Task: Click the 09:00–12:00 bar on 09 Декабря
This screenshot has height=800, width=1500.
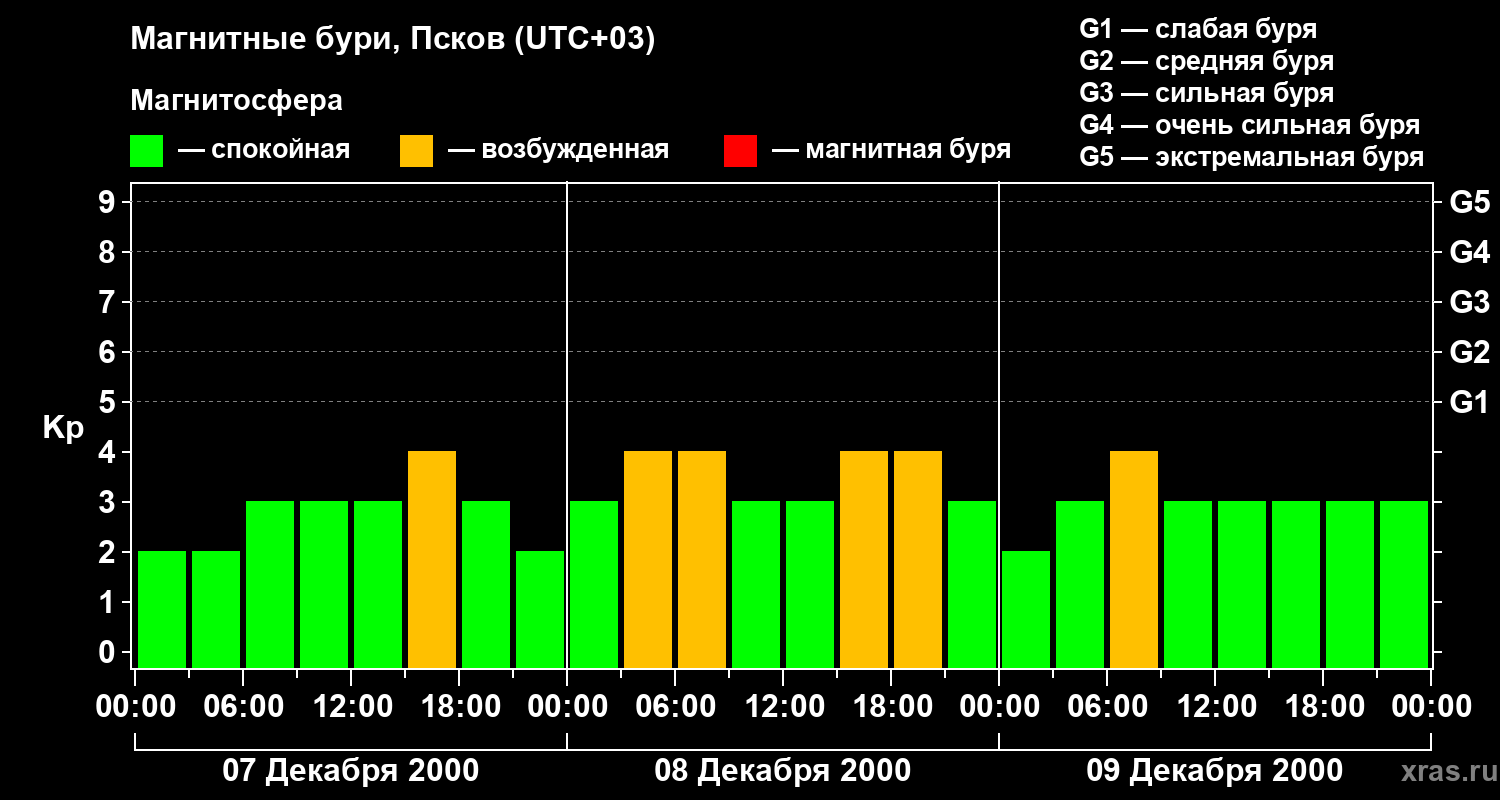Action: (1188, 584)
